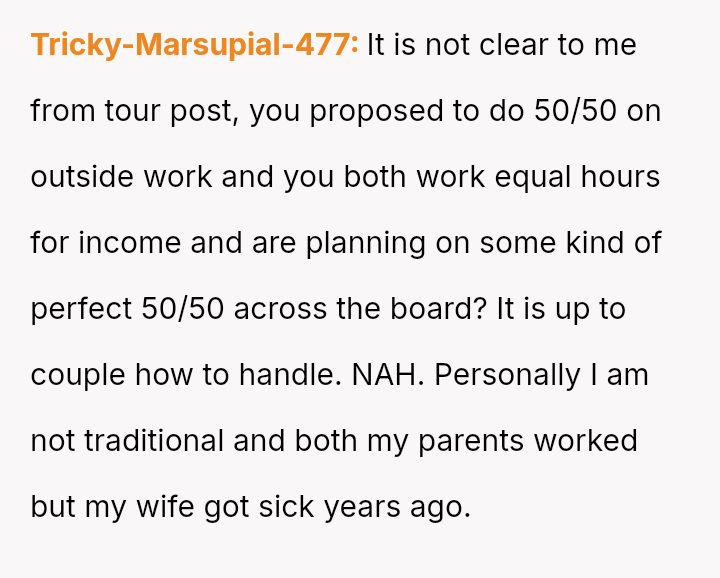Click the words "for income"
This screenshot has height=578, width=720.
(x=94, y=243)
